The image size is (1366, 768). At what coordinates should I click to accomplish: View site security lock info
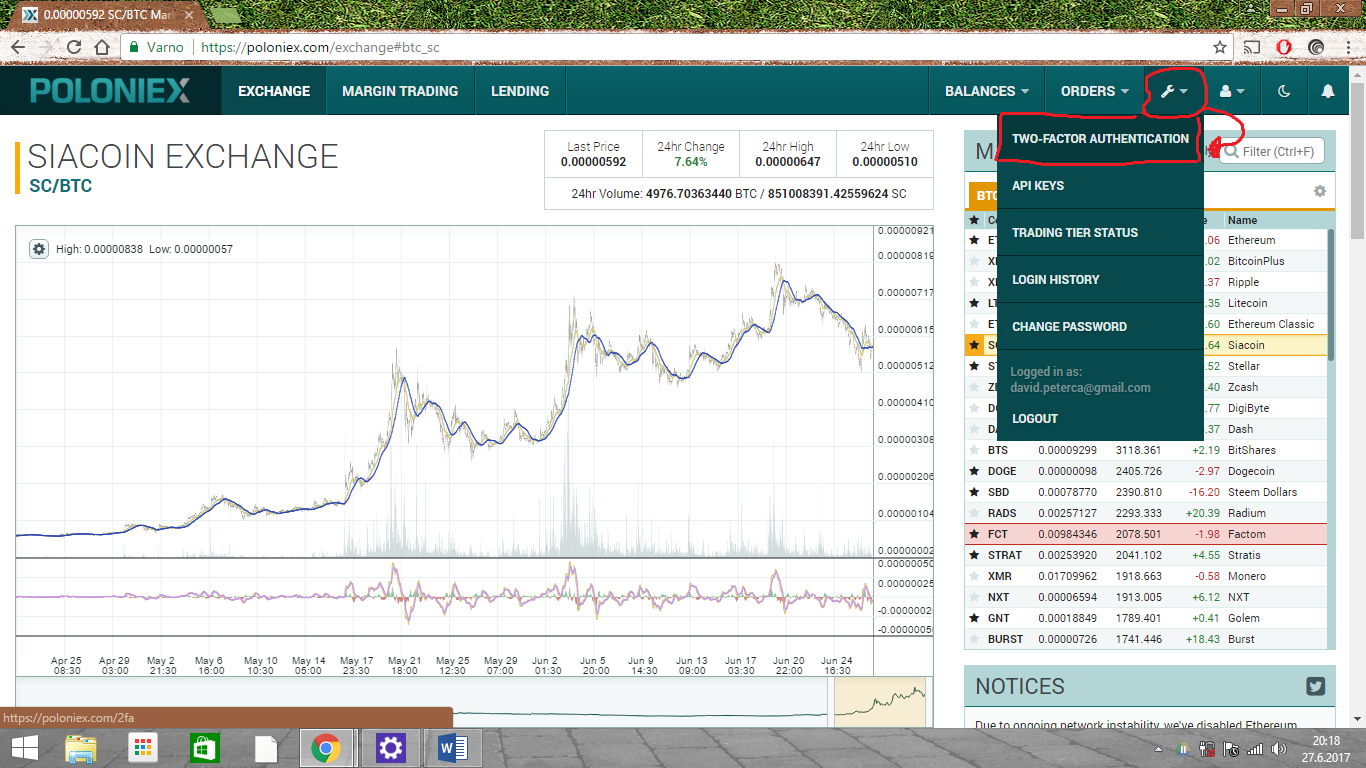tap(135, 47)
